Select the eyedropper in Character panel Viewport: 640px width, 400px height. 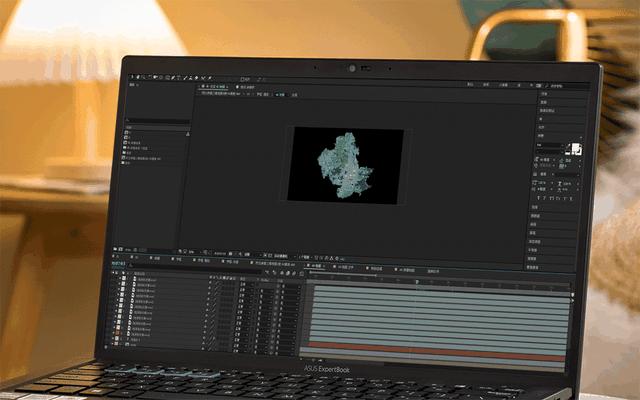click(568, 146)
